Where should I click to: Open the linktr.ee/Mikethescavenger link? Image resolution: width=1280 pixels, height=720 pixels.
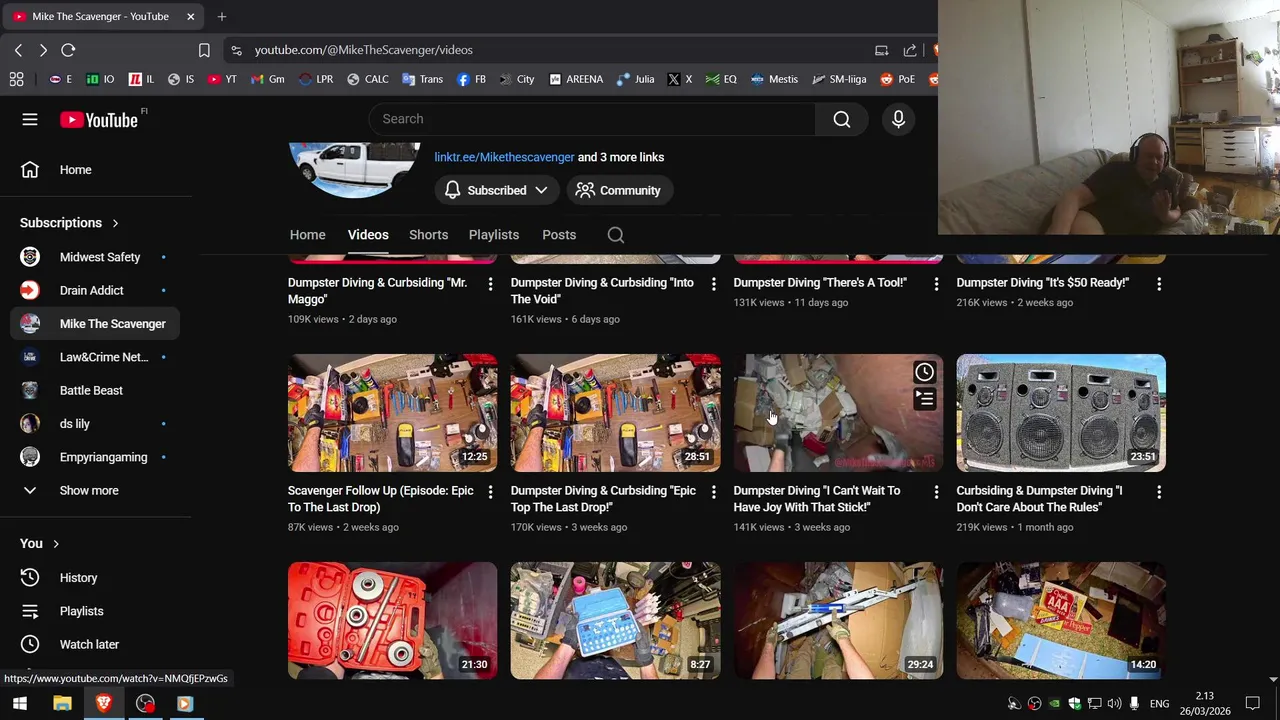[x=504, y=157]
